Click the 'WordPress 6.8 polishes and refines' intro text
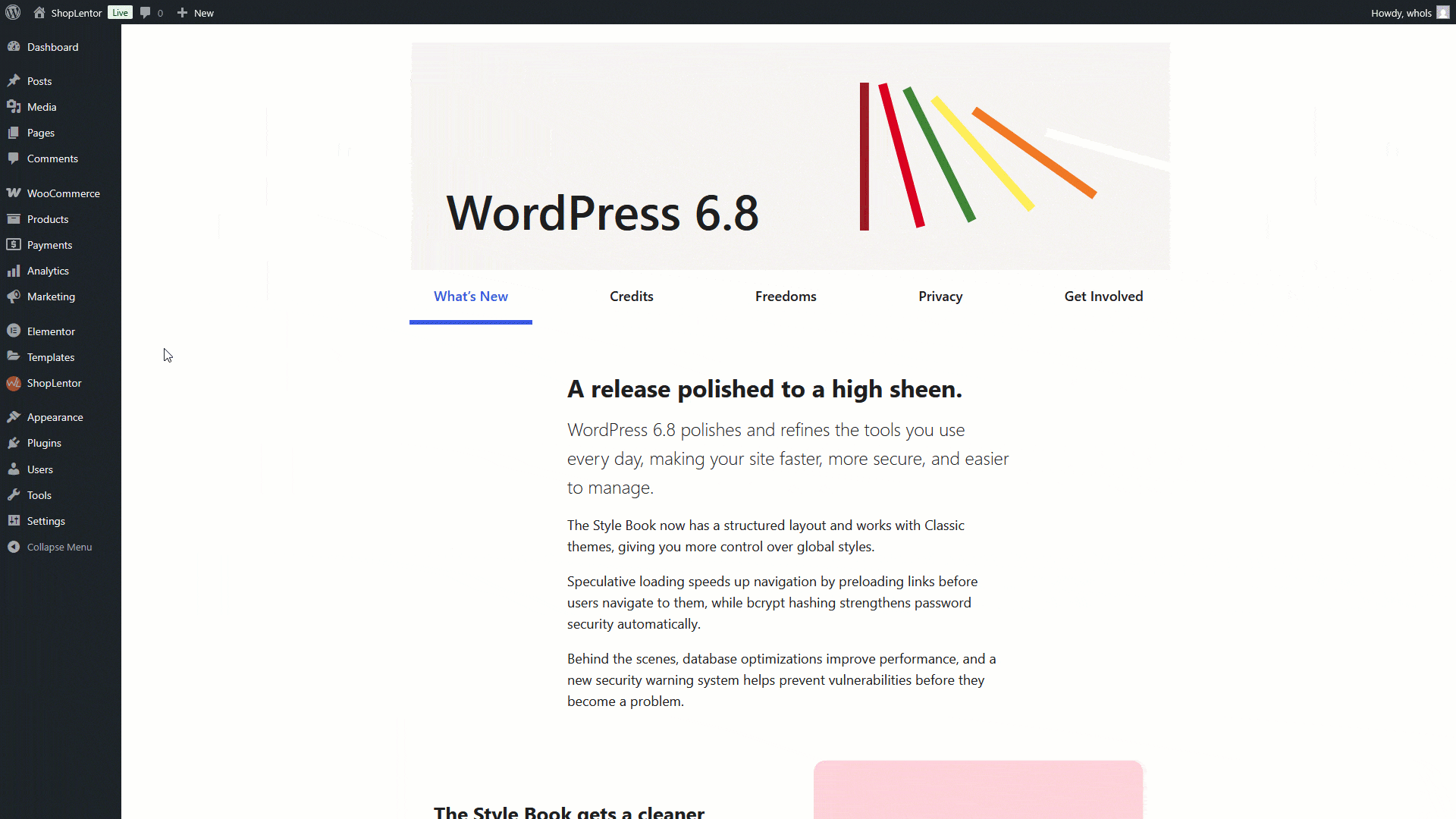 (x=788, y=458)
